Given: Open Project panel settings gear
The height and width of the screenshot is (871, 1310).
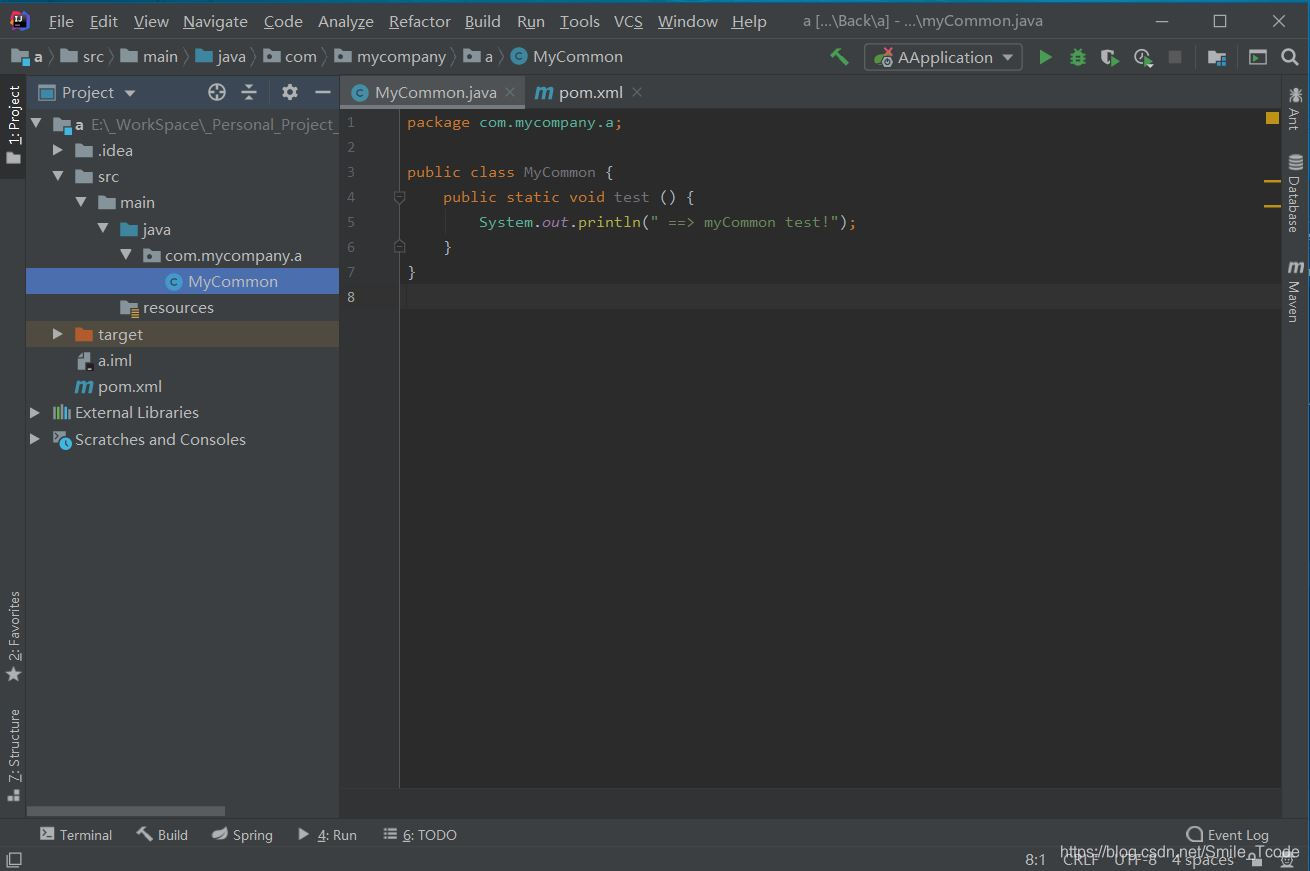Looking at the screenshot, I should tap(290, 92).
